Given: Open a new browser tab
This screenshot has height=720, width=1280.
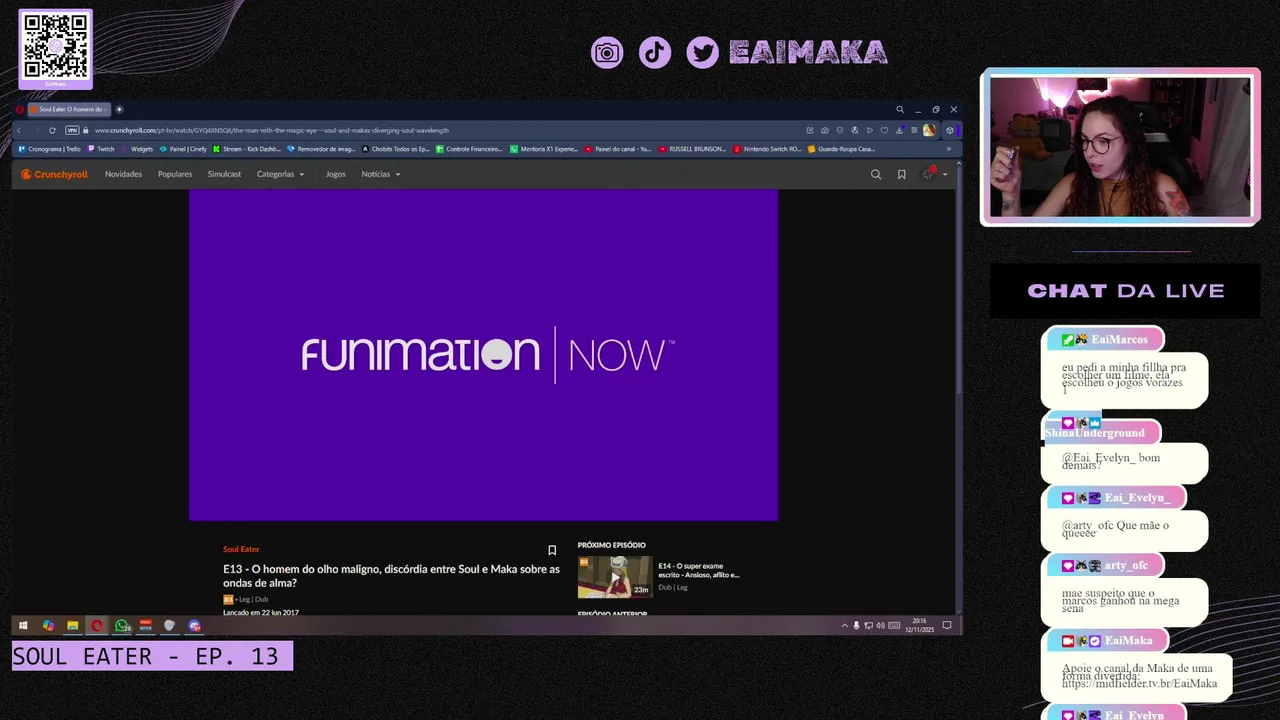Looking at the screenshot, I should coord(119,109).
